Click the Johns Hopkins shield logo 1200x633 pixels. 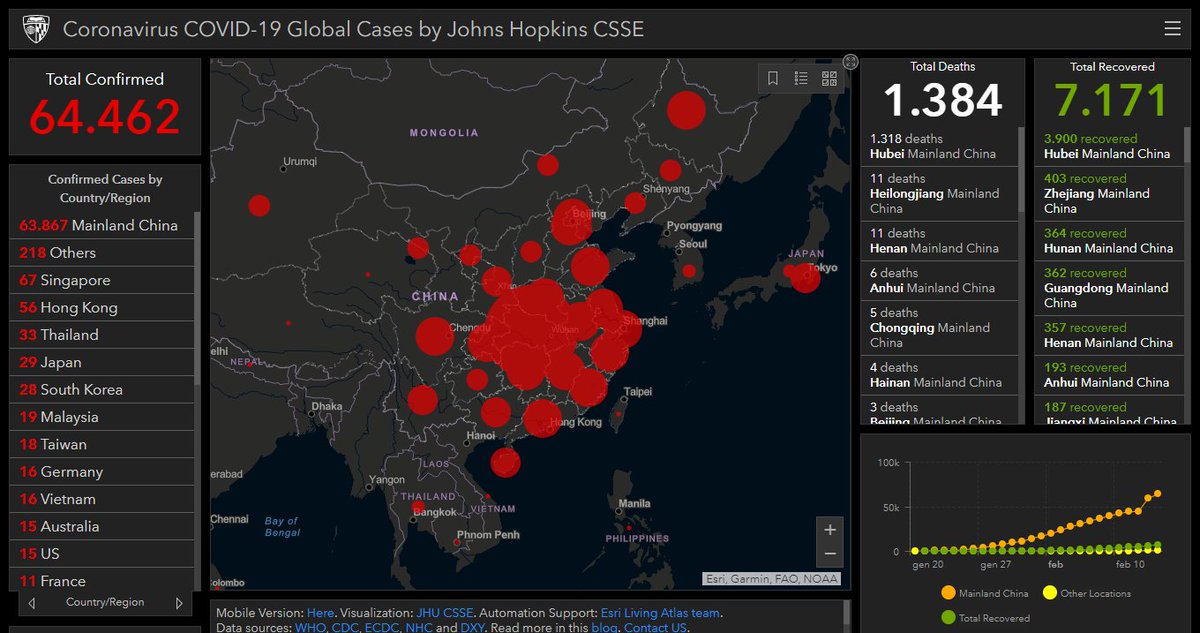(34, 29)
